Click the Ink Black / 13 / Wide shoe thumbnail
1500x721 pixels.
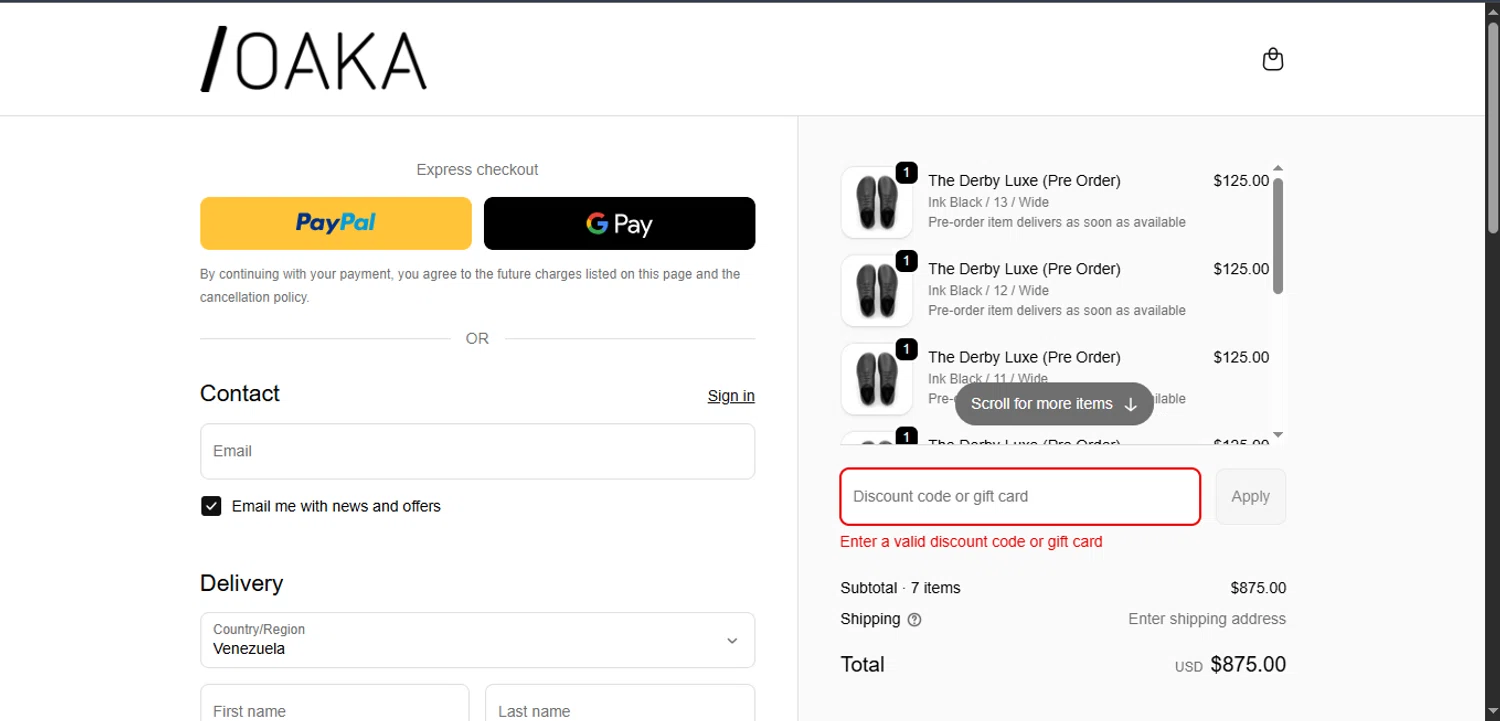(x=877, y=202)
